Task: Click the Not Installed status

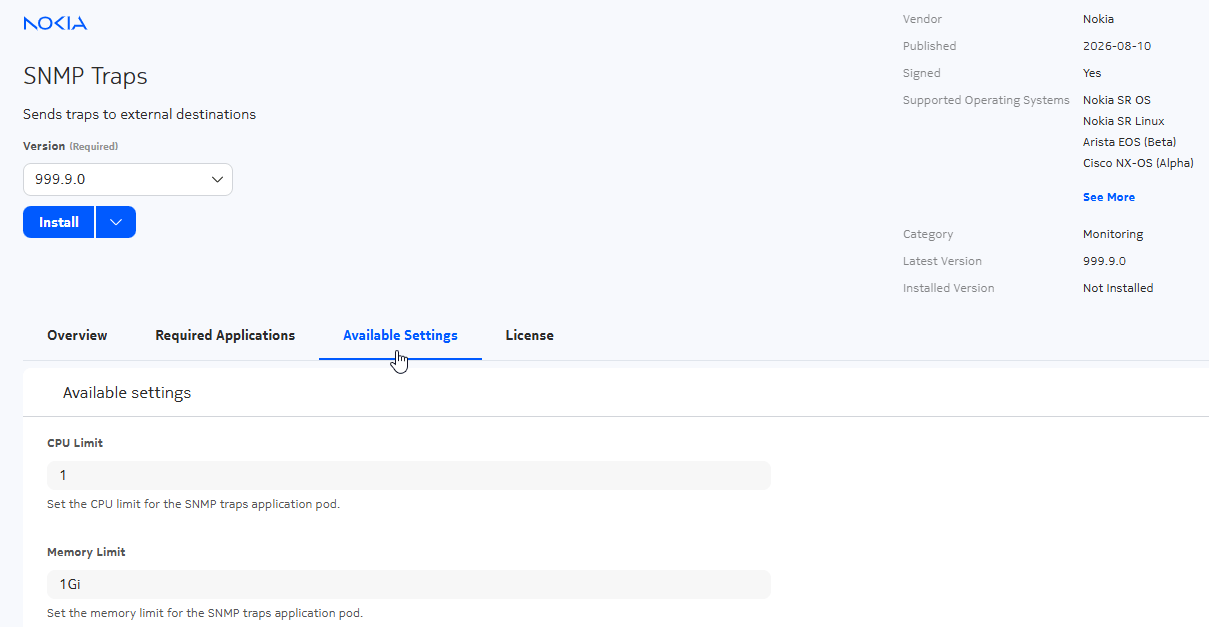Action: (1118, 288)
